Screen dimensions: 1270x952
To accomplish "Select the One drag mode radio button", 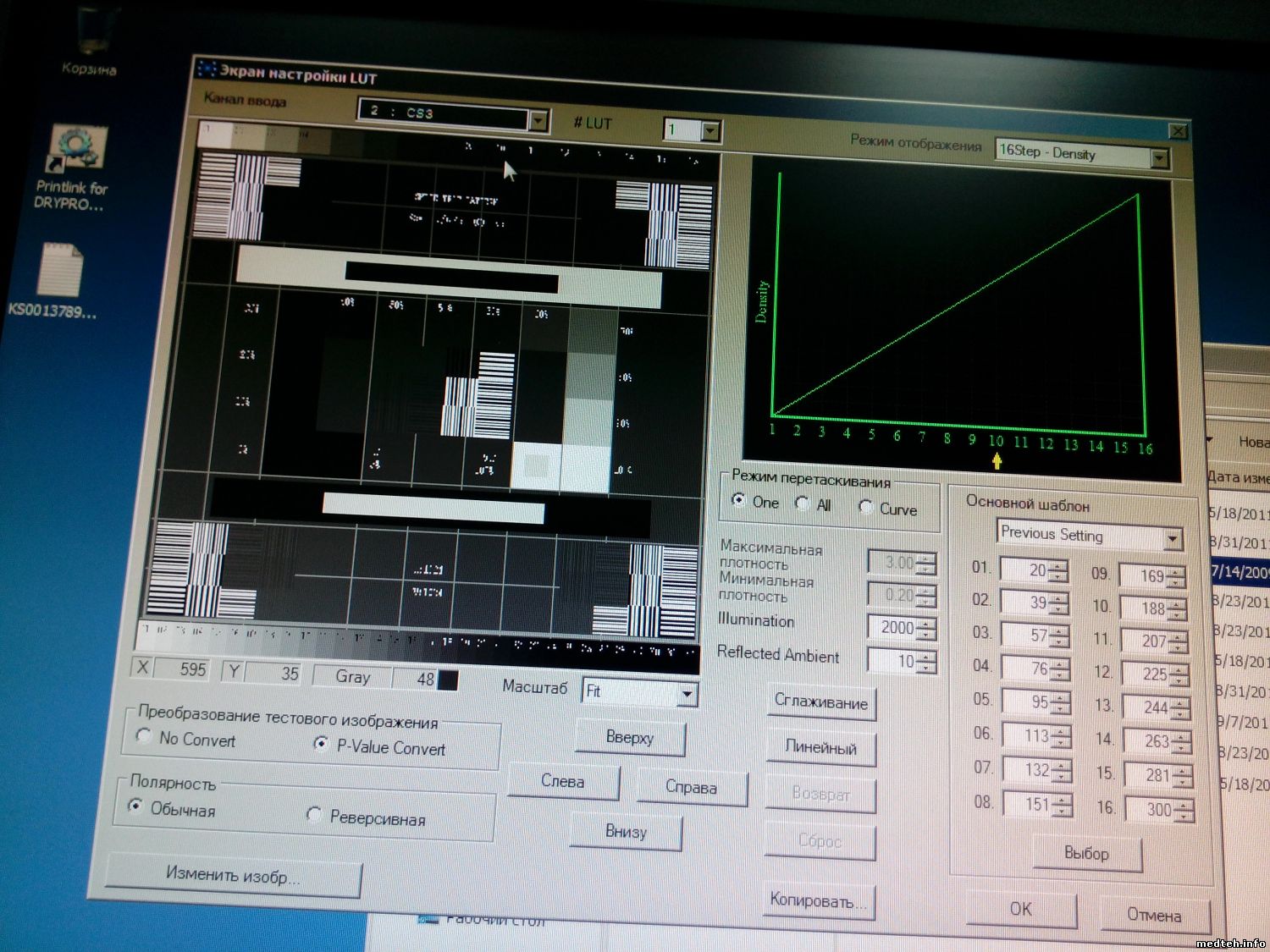I will pyautogui.click(x=738, y=500).
